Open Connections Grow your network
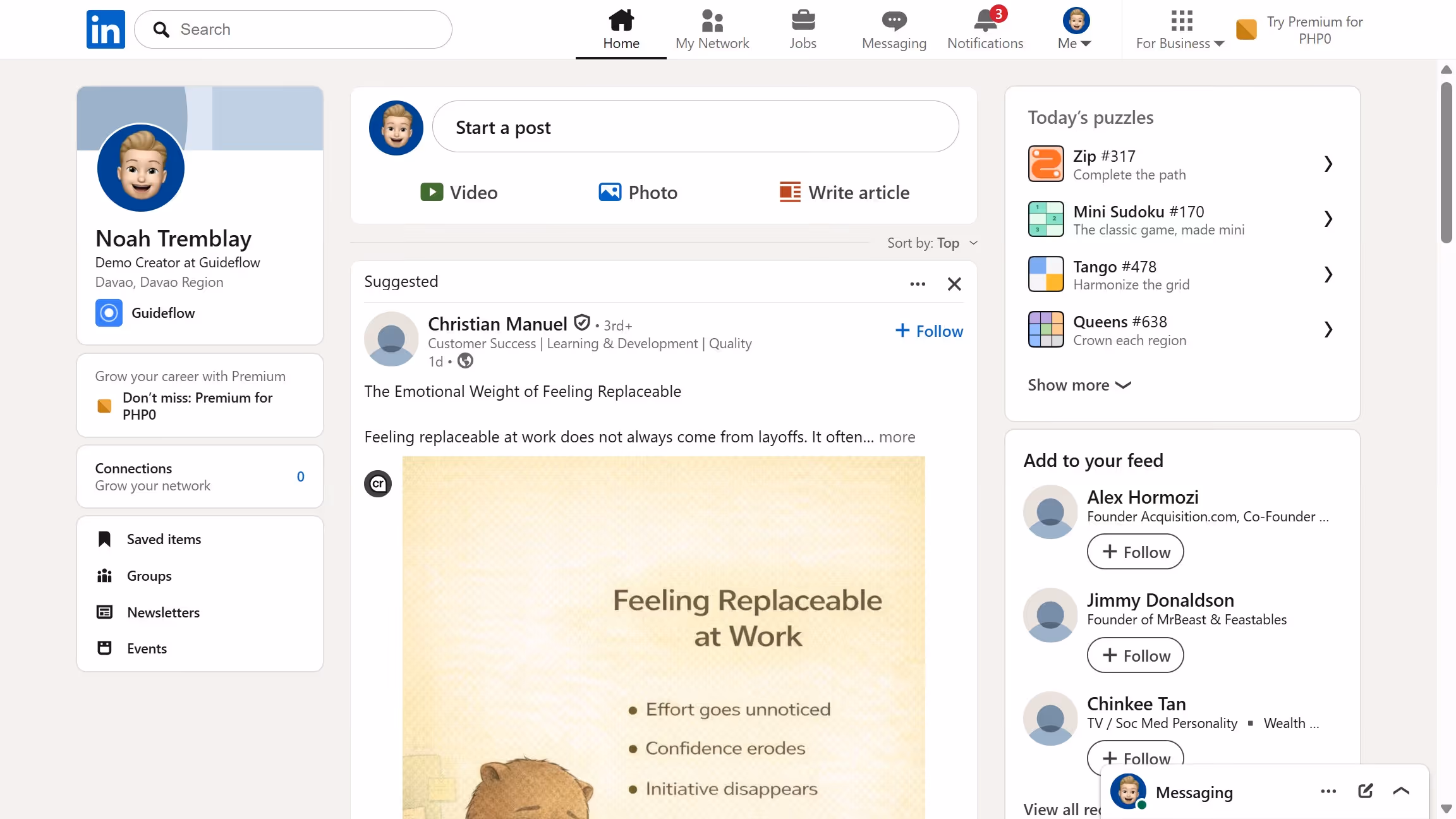1456x819 pixels. click(200, 476)
